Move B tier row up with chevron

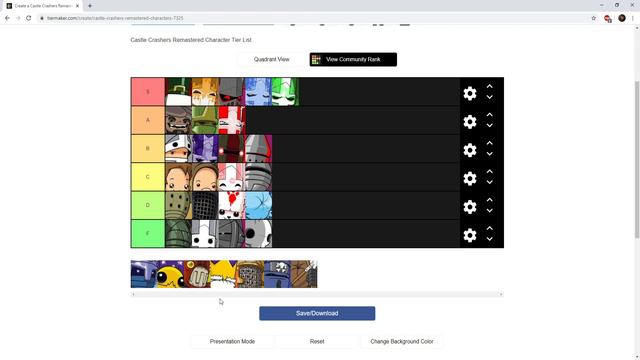(x=489, y=143)
